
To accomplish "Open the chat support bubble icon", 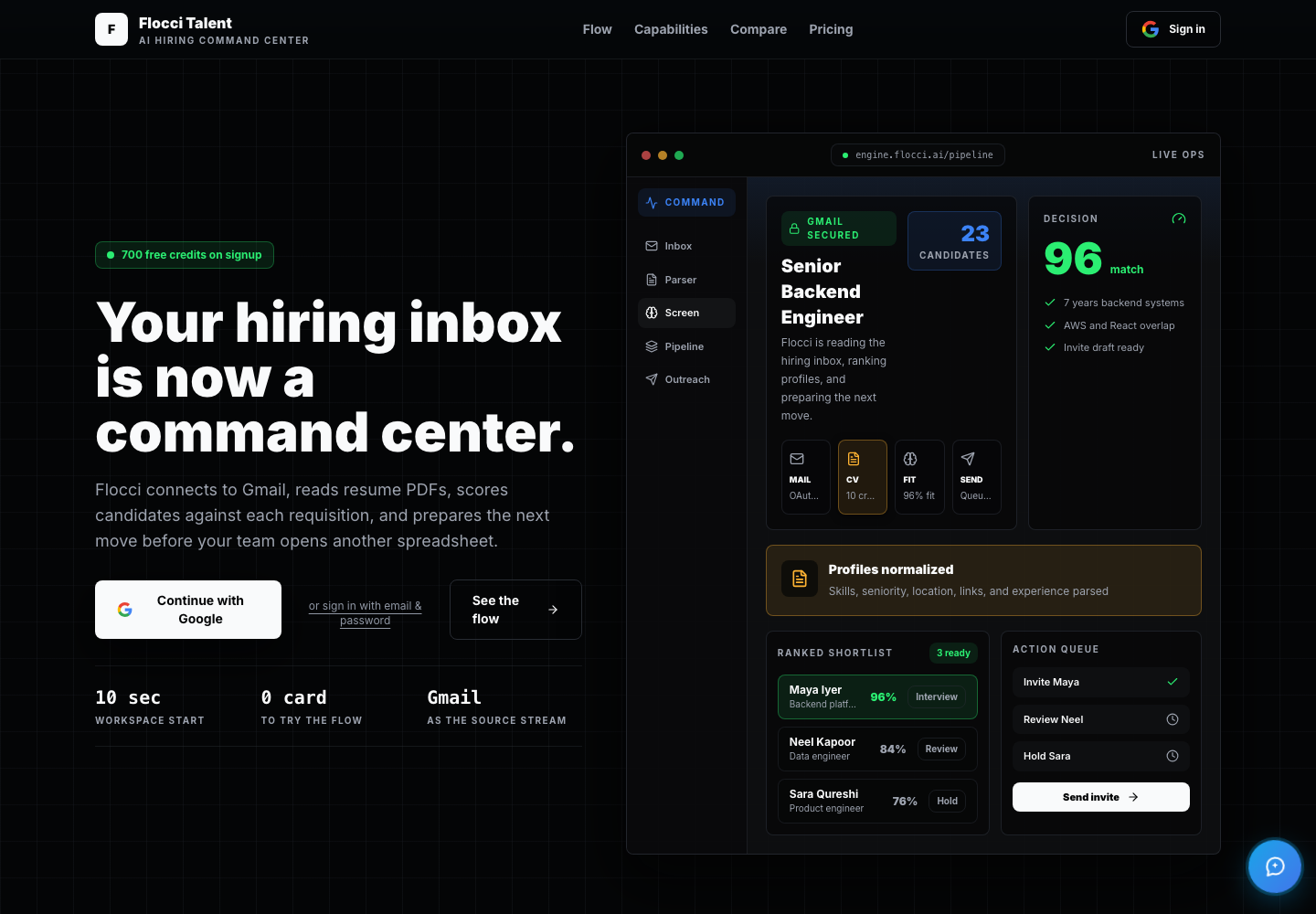I will tap(1275, 866).
